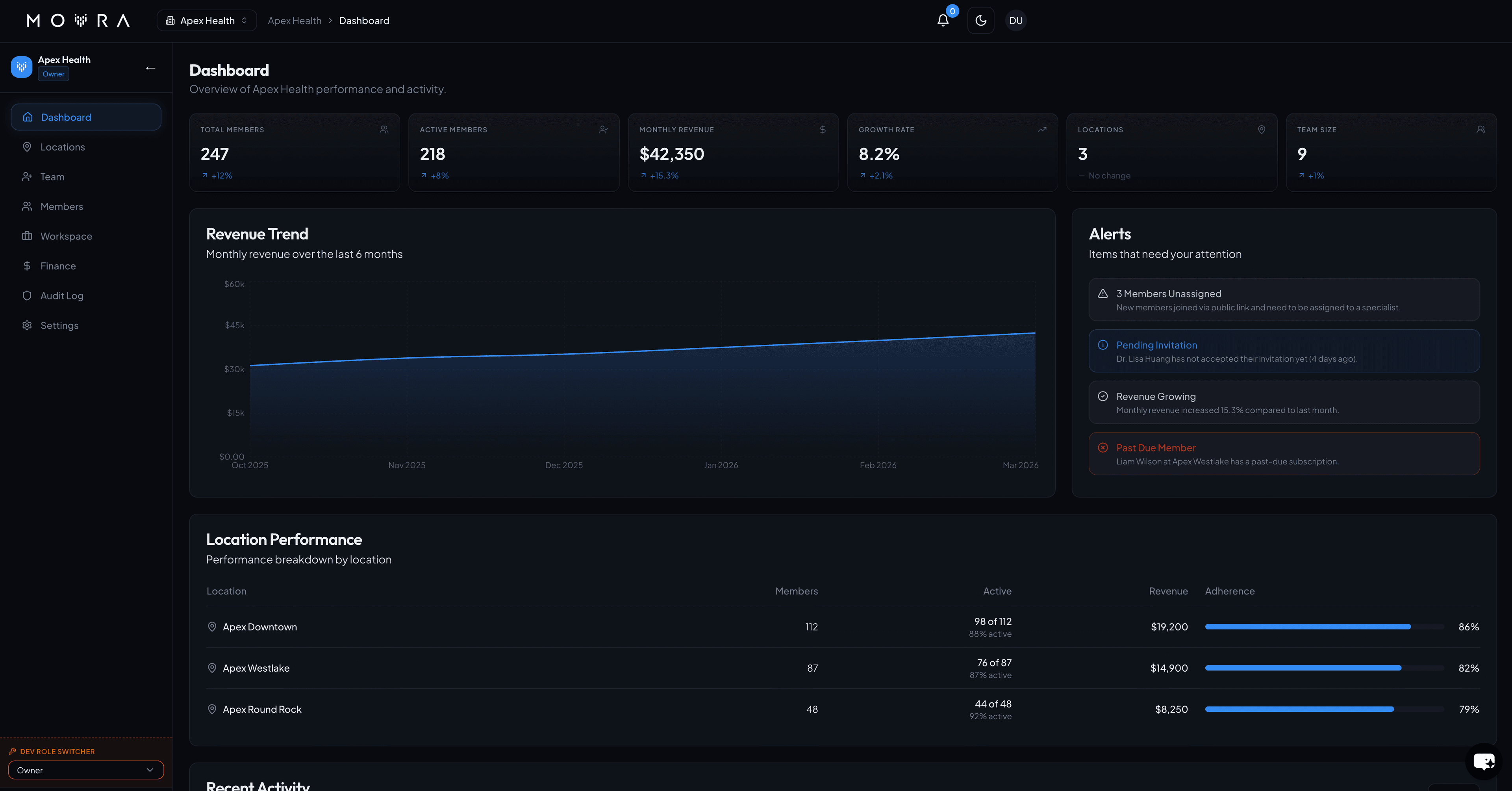This screenshot has width=1512, height=791.
Task: Open Dashboard in sidebar
Action: [x=86, y=117]
